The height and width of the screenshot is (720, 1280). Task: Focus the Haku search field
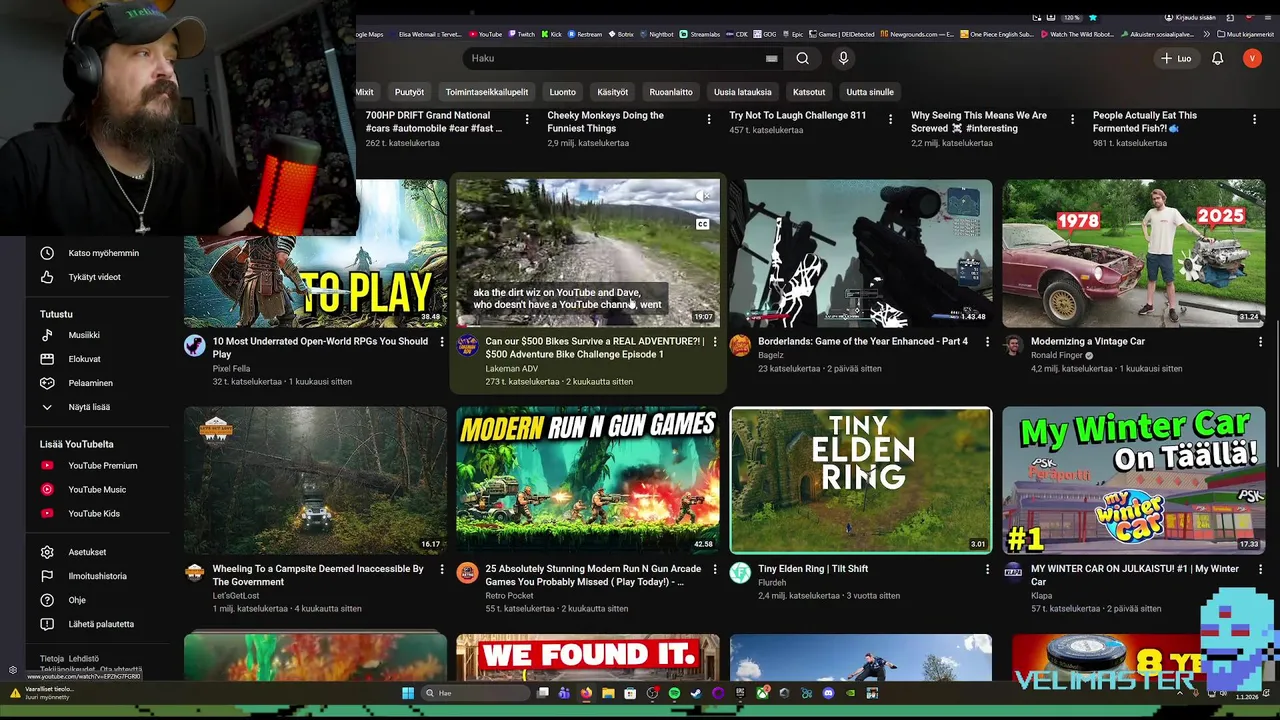[615, 58]
